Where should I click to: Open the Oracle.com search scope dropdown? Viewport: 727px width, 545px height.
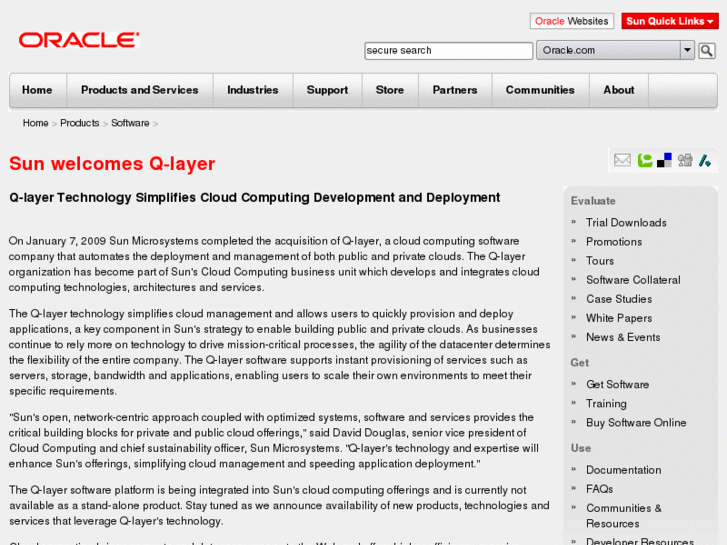[x=615, y=50]
